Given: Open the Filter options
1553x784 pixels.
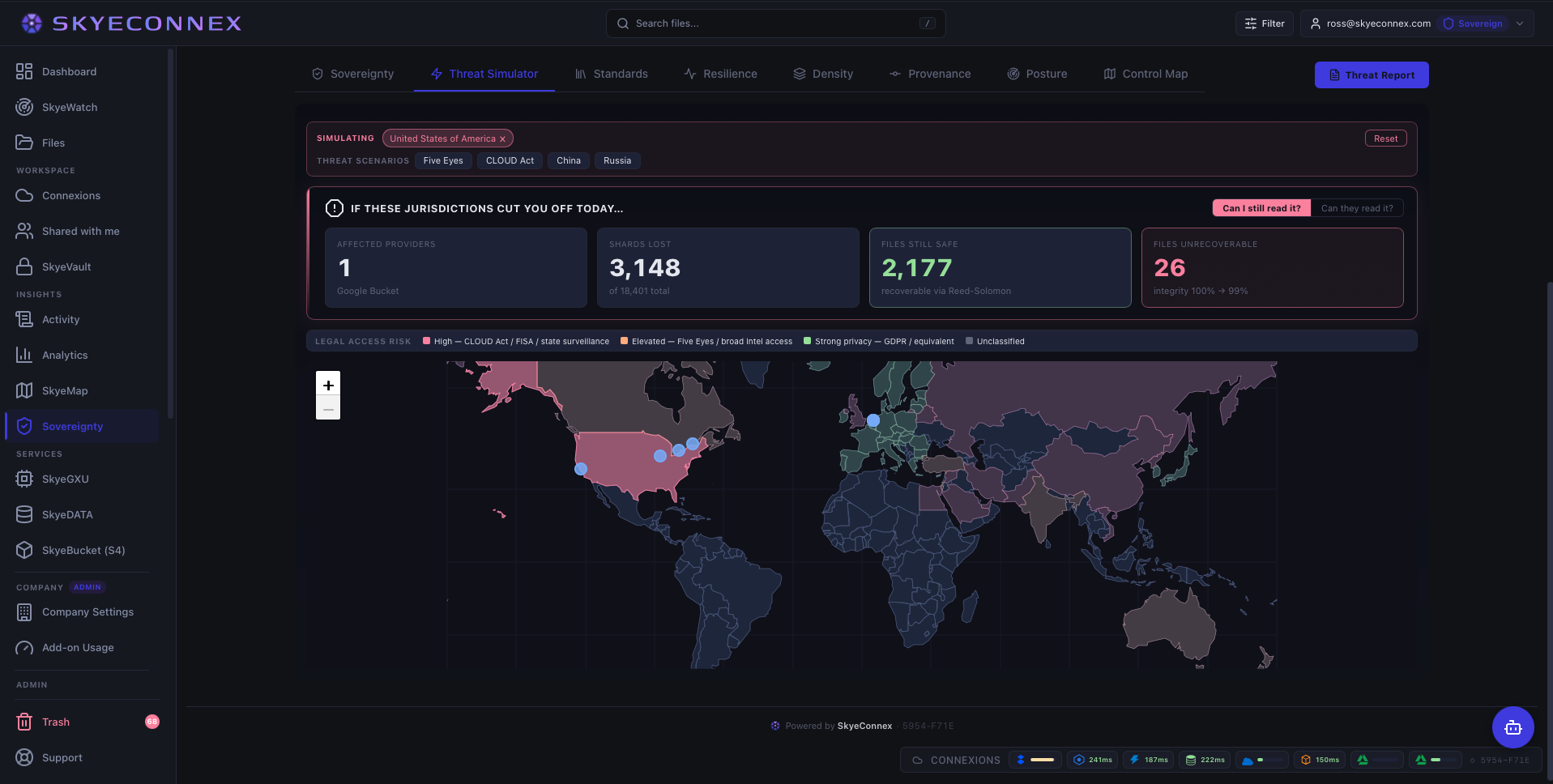Looking at the screenshot, I should point(1264,23).
